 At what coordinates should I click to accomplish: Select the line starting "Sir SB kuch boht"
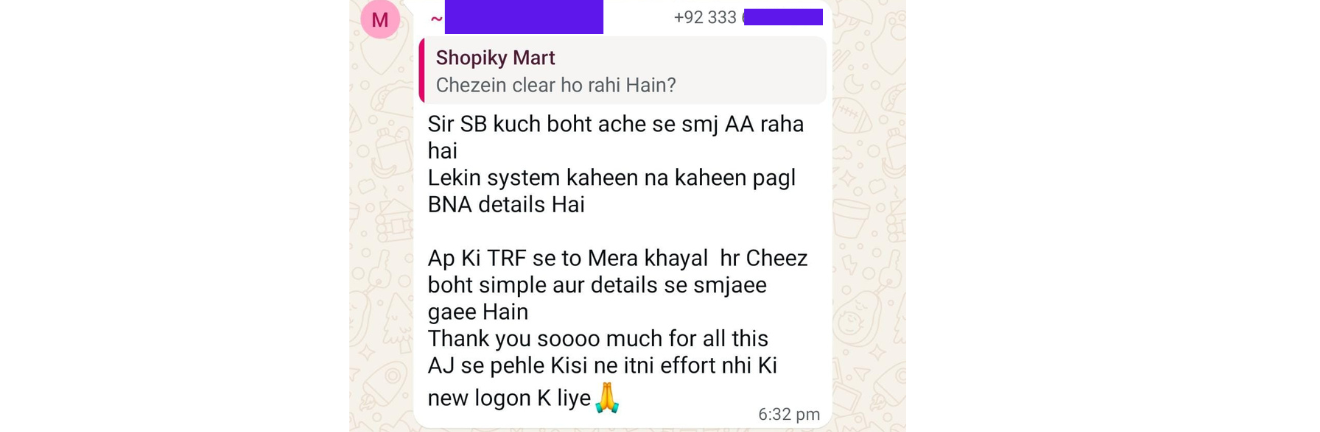coord(616,124)
